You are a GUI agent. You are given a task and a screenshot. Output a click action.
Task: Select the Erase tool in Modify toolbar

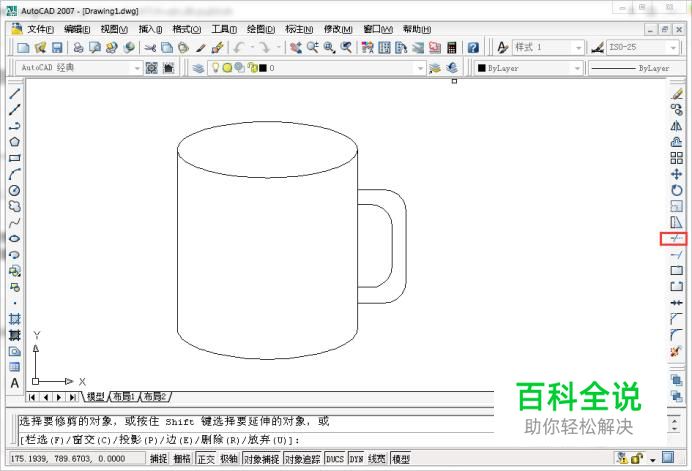coord(677,94)
